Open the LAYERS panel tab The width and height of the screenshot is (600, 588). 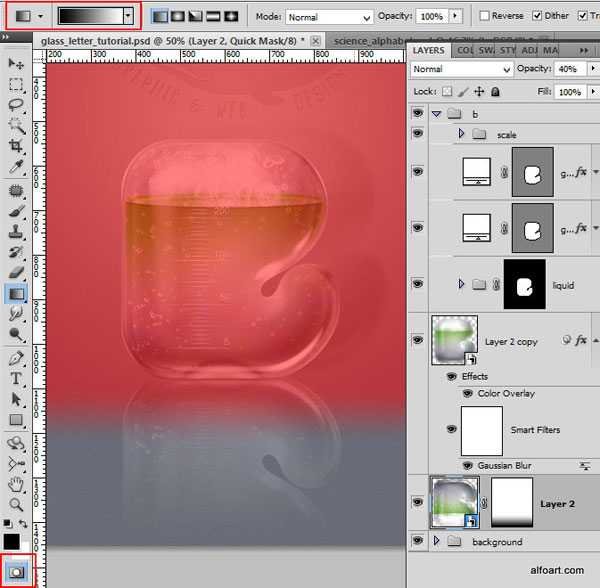[429, 50]
